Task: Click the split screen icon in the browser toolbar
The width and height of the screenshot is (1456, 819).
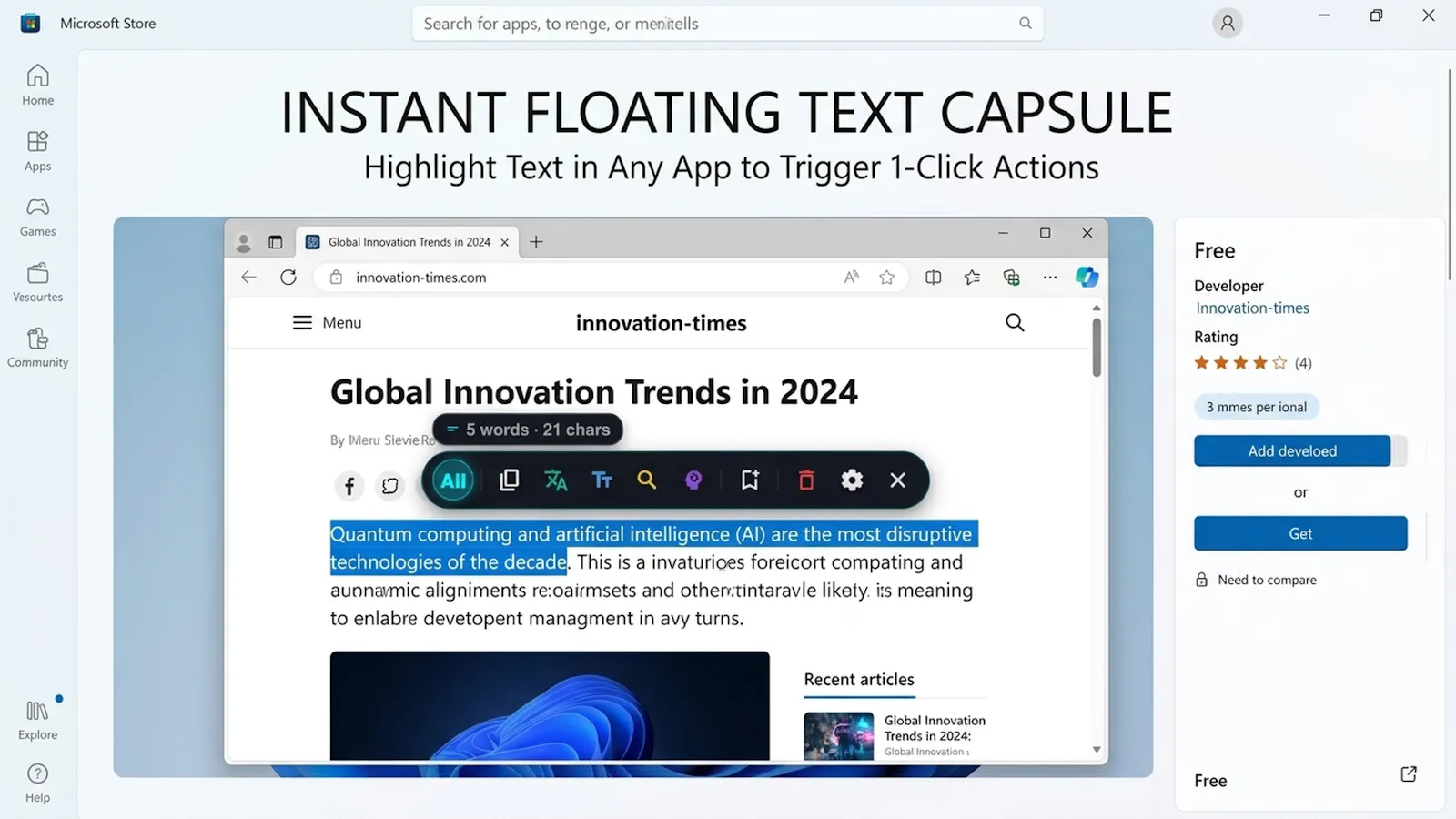Action: pos(933,278)
